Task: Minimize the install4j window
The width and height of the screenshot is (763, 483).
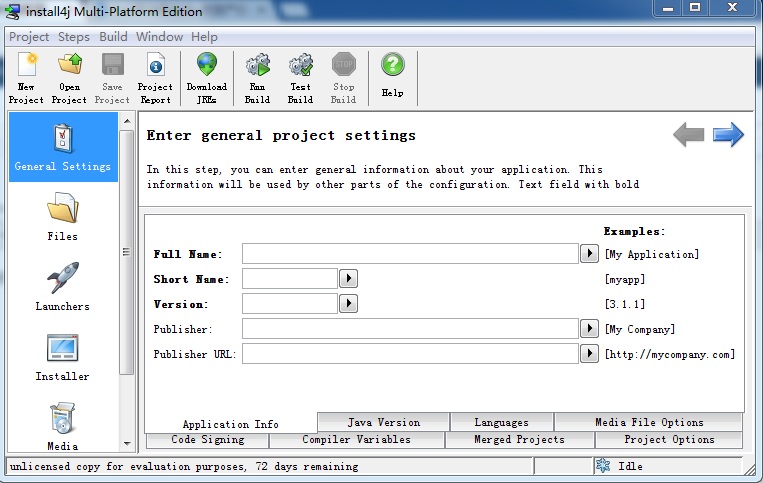Action: [668, 7]
